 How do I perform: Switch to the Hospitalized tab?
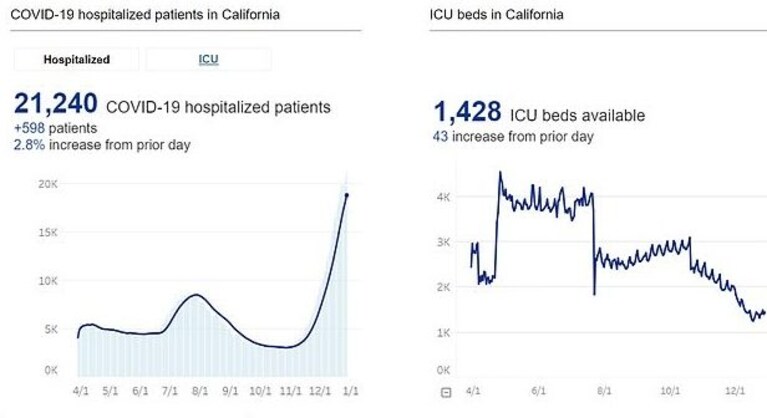[x=76, y=60]
